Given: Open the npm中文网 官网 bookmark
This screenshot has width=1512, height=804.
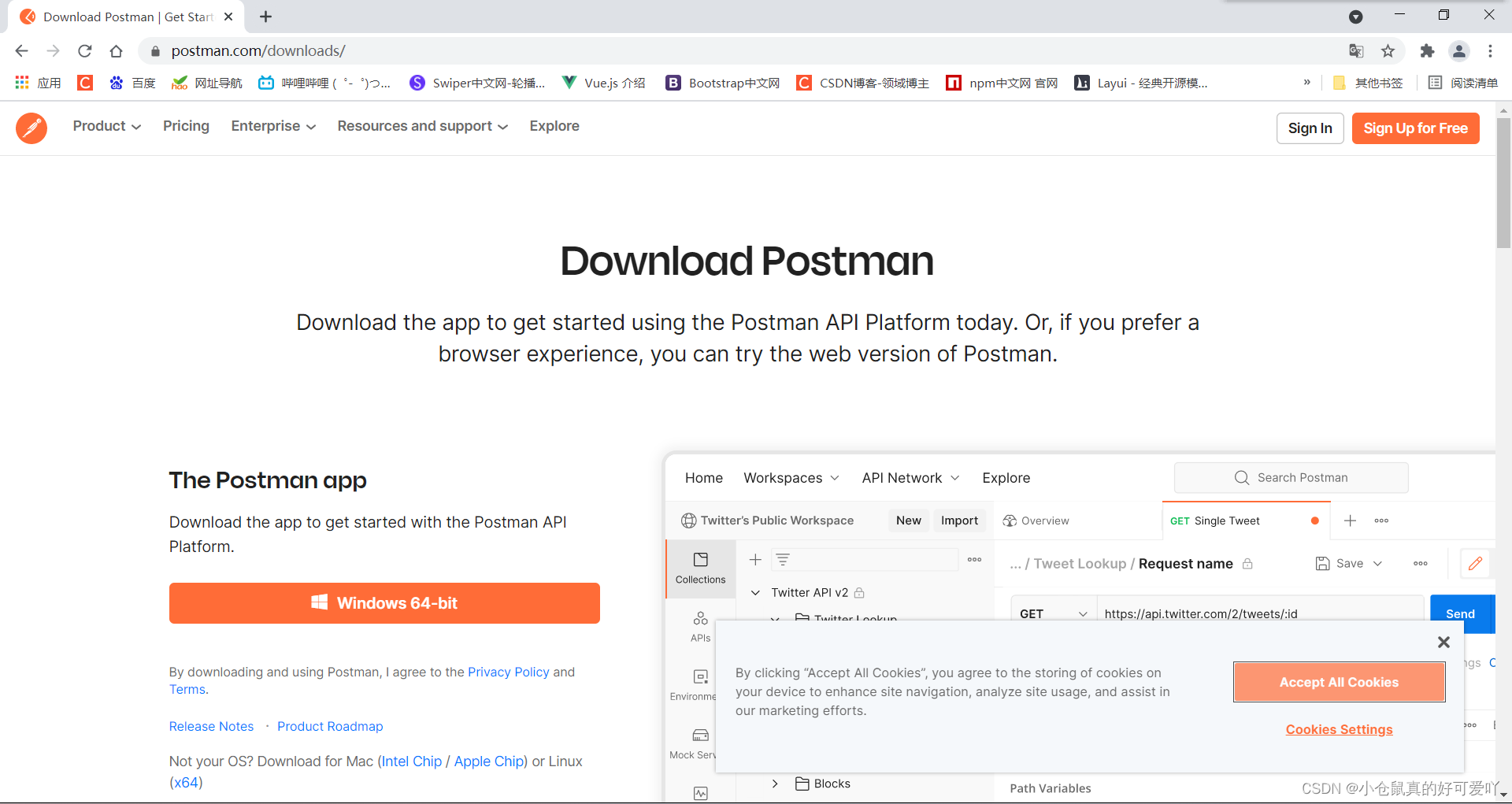Looking at the screenshot, I should click(x=1002, y=83).
